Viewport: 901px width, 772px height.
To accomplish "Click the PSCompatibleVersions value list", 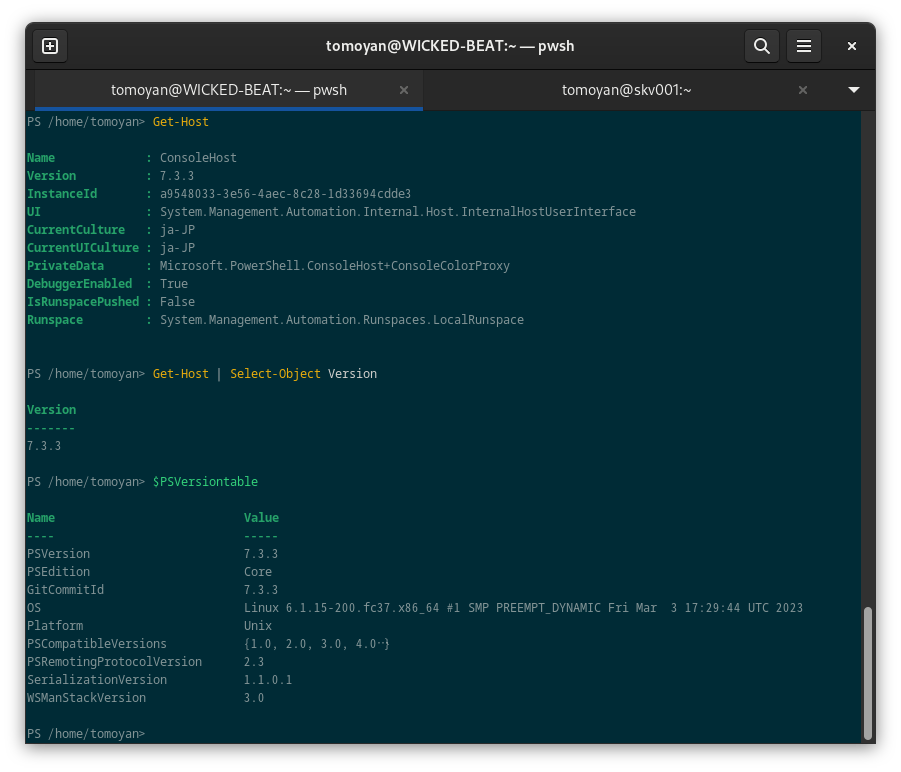I will click(x=316, y=644).
